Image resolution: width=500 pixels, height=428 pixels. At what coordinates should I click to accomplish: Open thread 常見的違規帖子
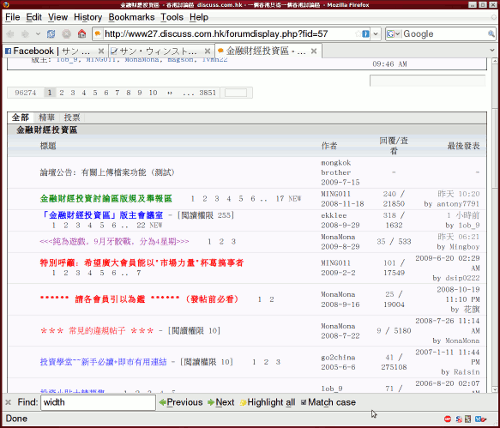pyautogui.click(x=97, y=331)
